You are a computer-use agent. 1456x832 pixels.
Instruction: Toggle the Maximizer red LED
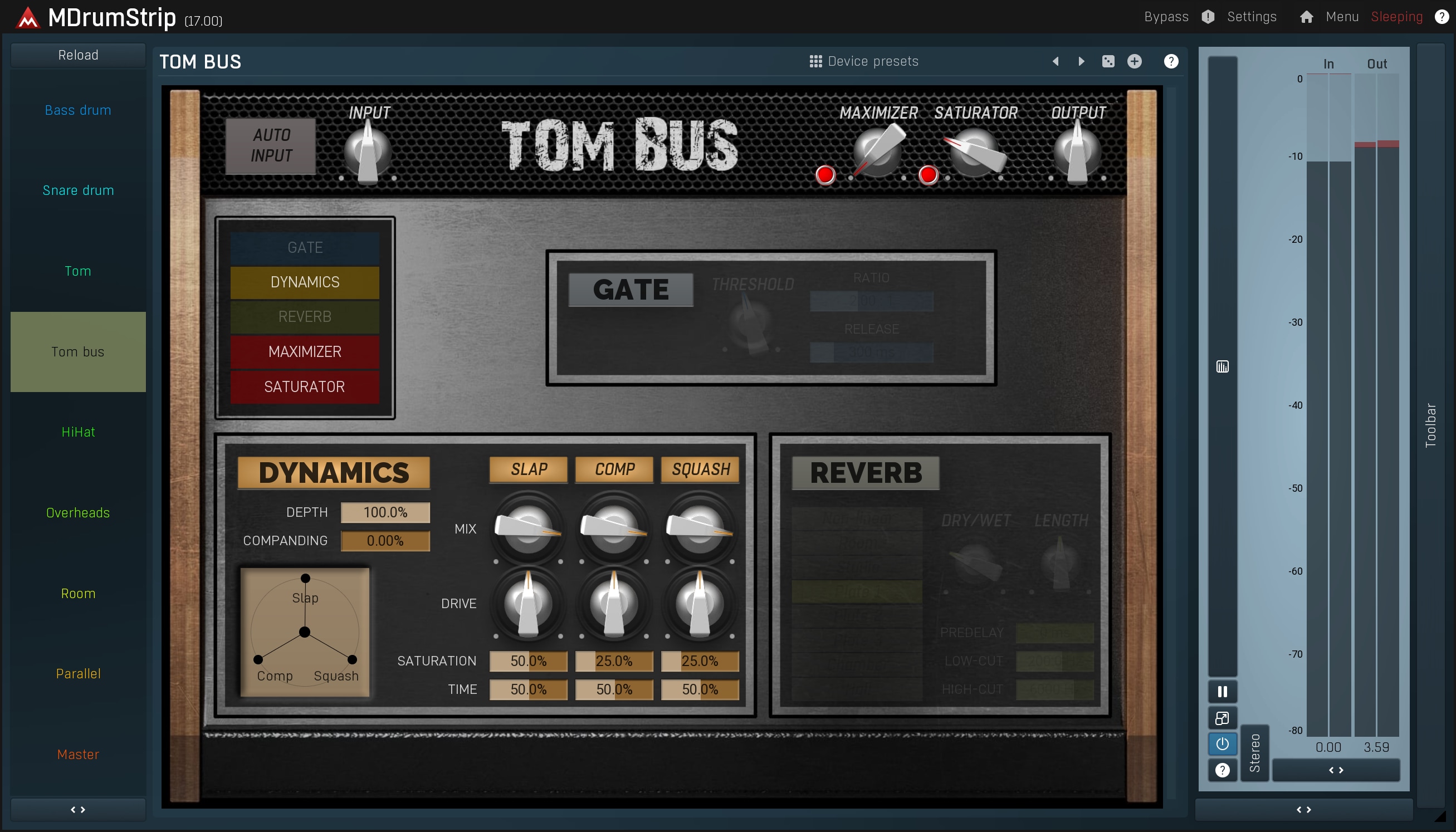[825, 175]
